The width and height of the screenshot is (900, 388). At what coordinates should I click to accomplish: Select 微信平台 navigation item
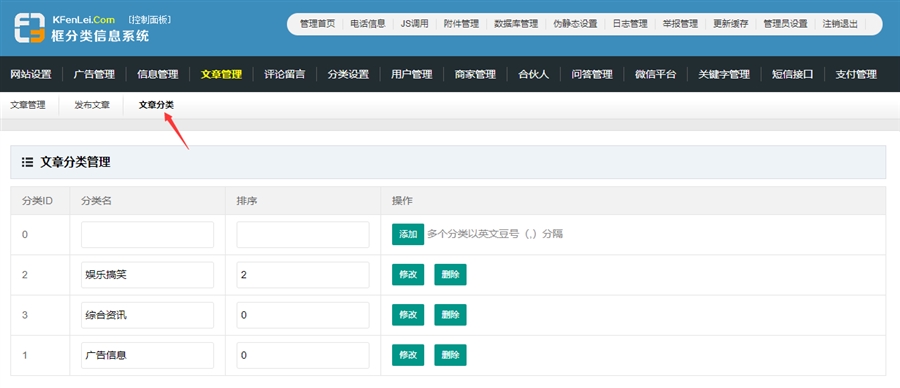(655, 74)
